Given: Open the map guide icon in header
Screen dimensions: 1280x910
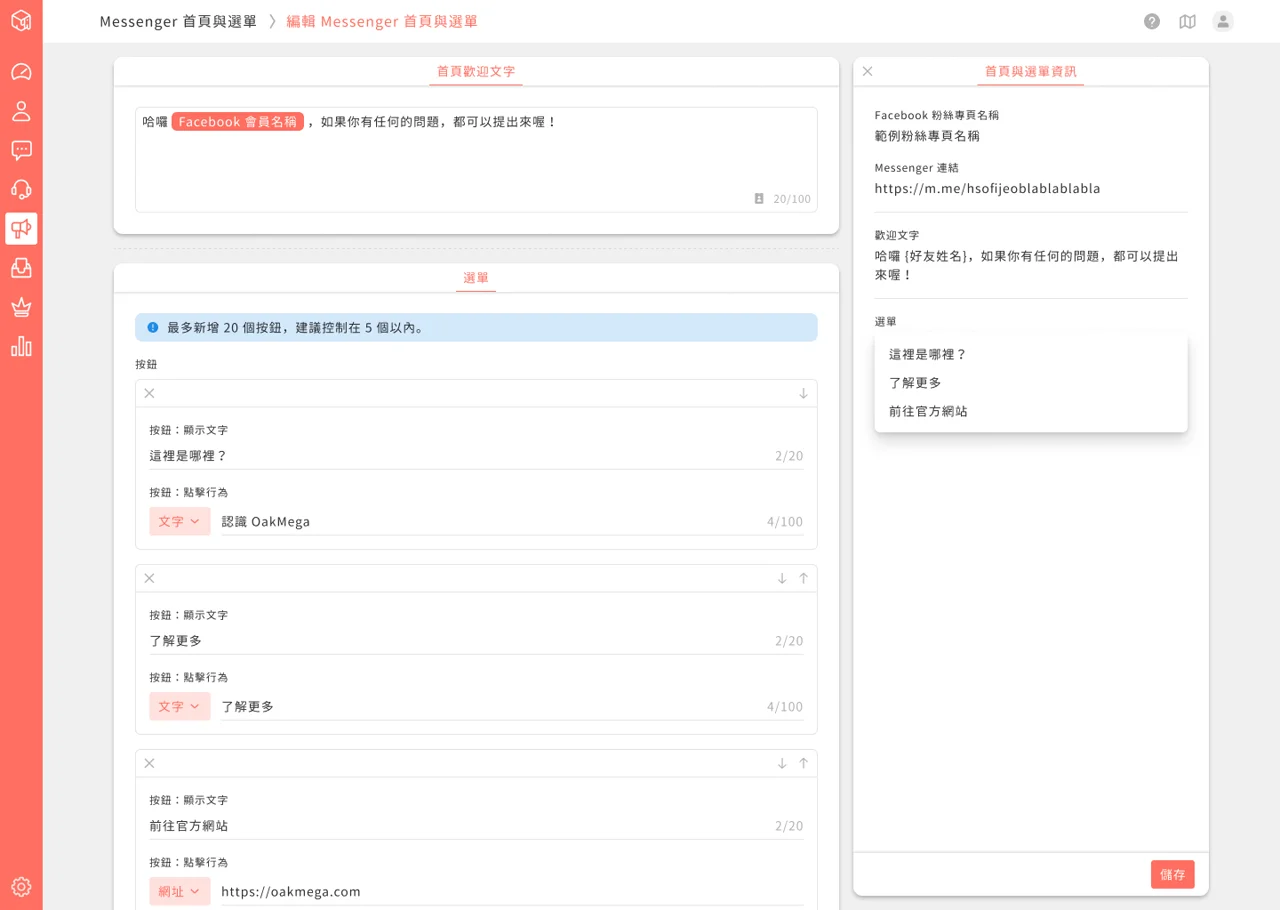Looking at the screenshot, I should pos(1187,21).
